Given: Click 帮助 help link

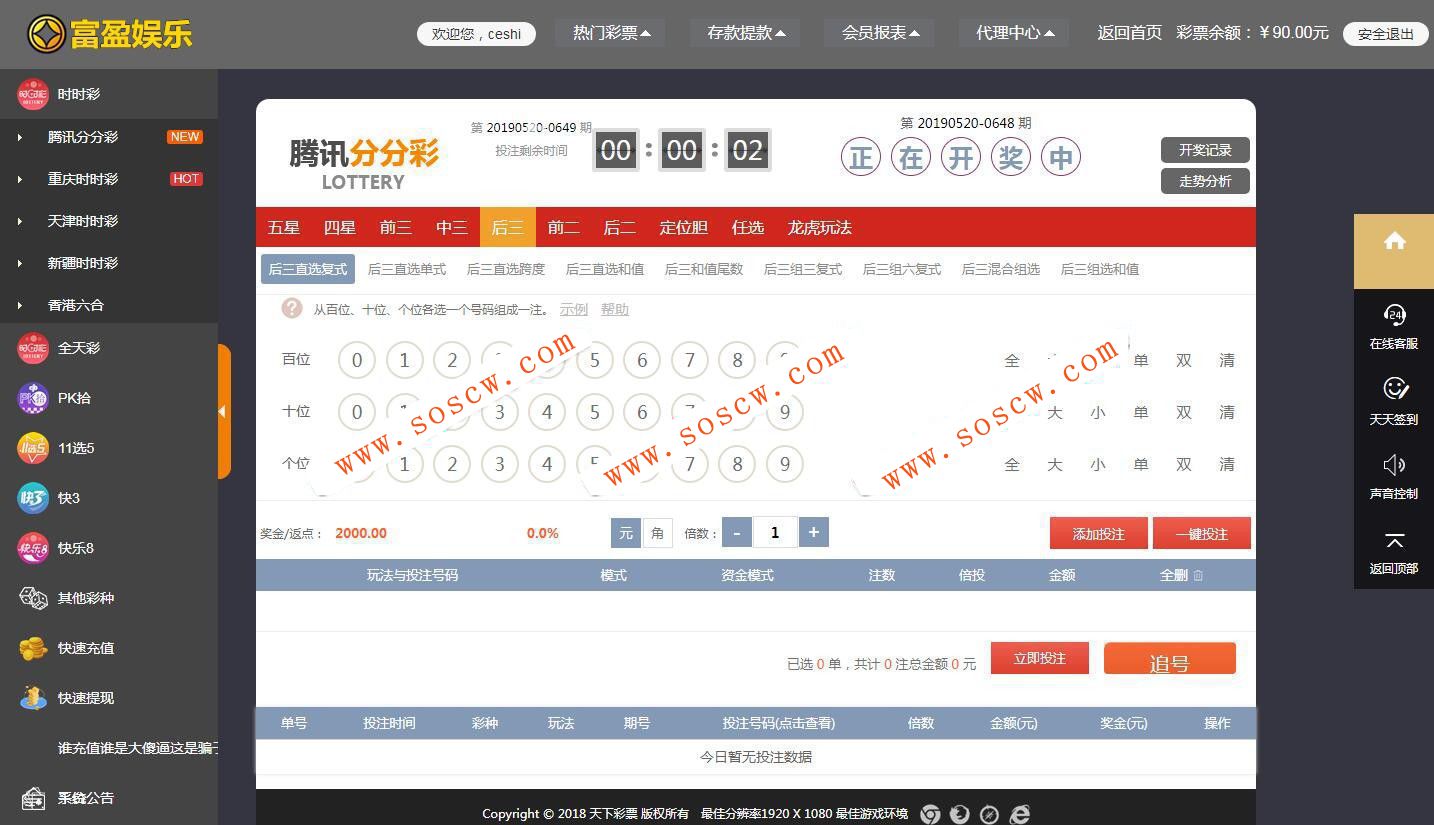Looking at the screenshot, I should (x=615, y=309).
